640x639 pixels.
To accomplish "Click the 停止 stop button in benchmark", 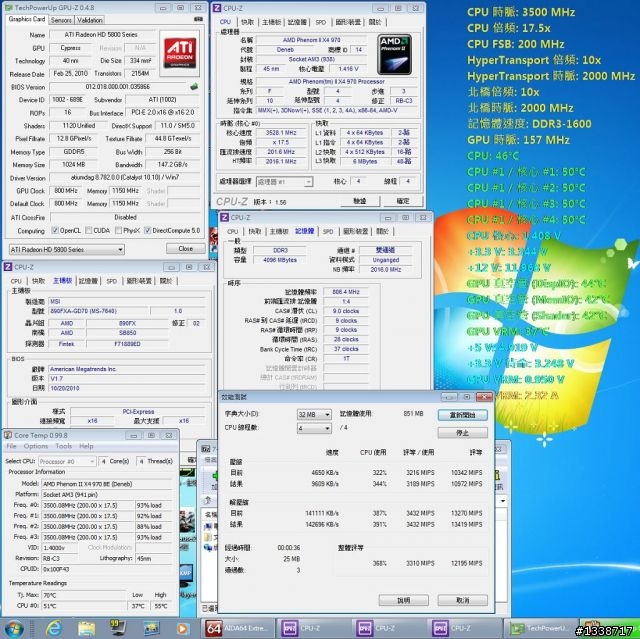I will tap(462, 433).
